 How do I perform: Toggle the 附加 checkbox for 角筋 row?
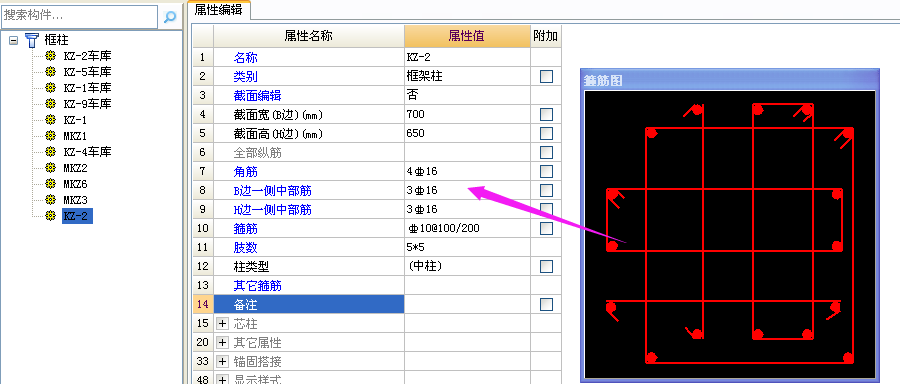[x=546, y=171]
